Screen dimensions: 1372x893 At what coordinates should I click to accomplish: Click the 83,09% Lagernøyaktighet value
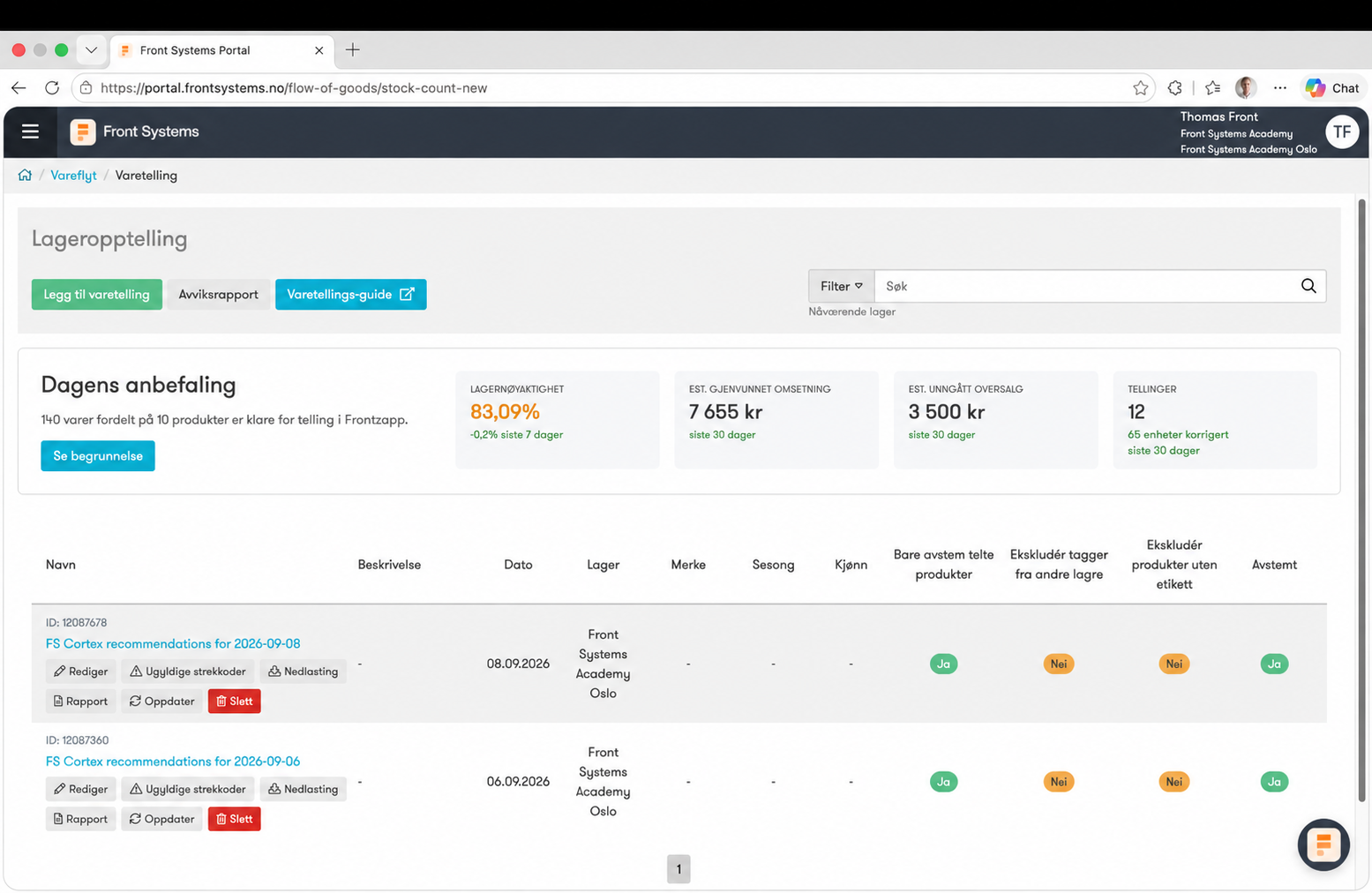pos(505,412)
